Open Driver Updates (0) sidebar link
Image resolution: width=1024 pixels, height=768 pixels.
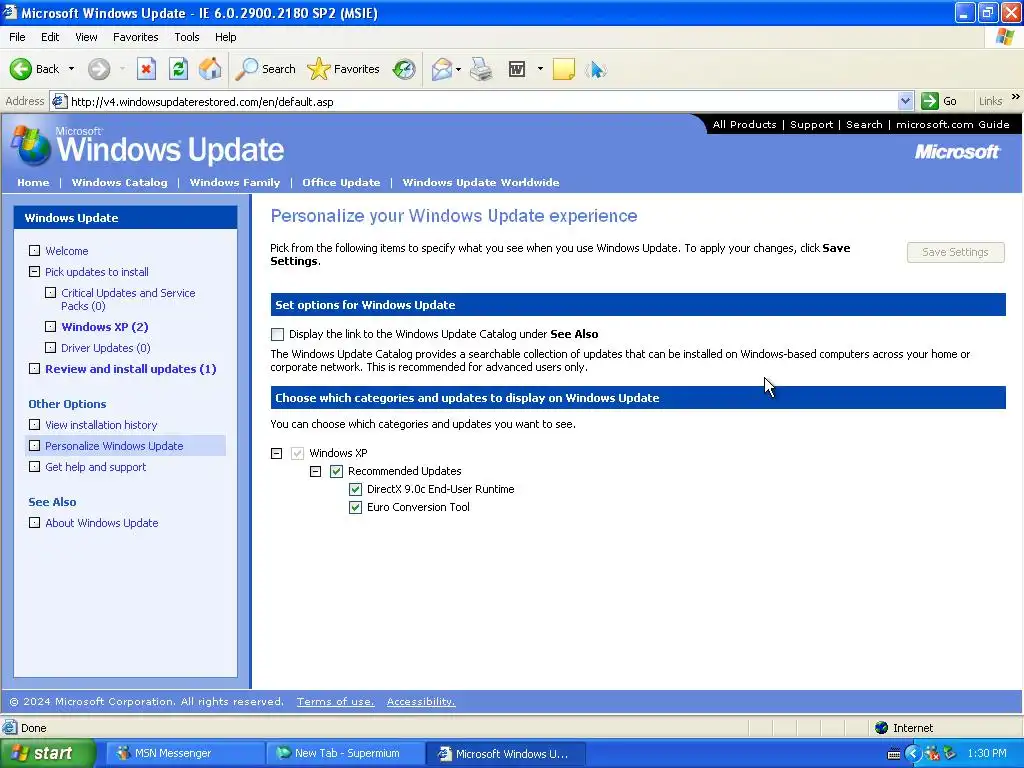point(106,348)
